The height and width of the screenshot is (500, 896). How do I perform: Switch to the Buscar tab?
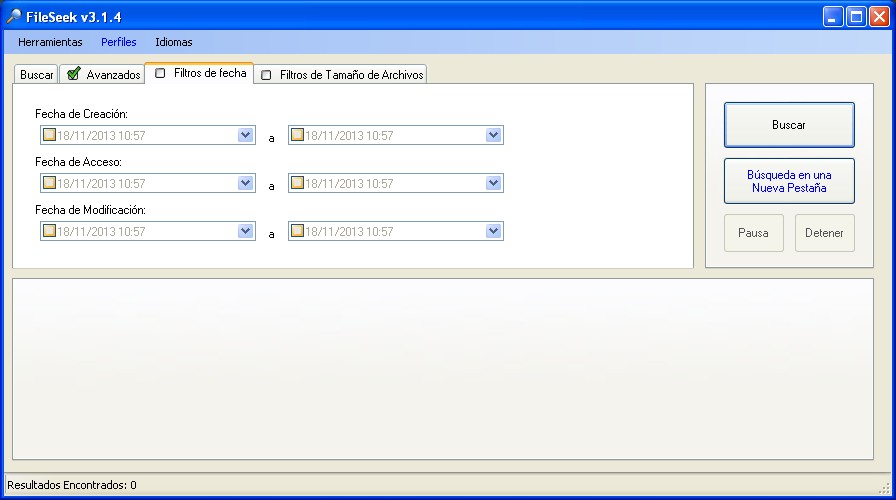click(36, 75)
